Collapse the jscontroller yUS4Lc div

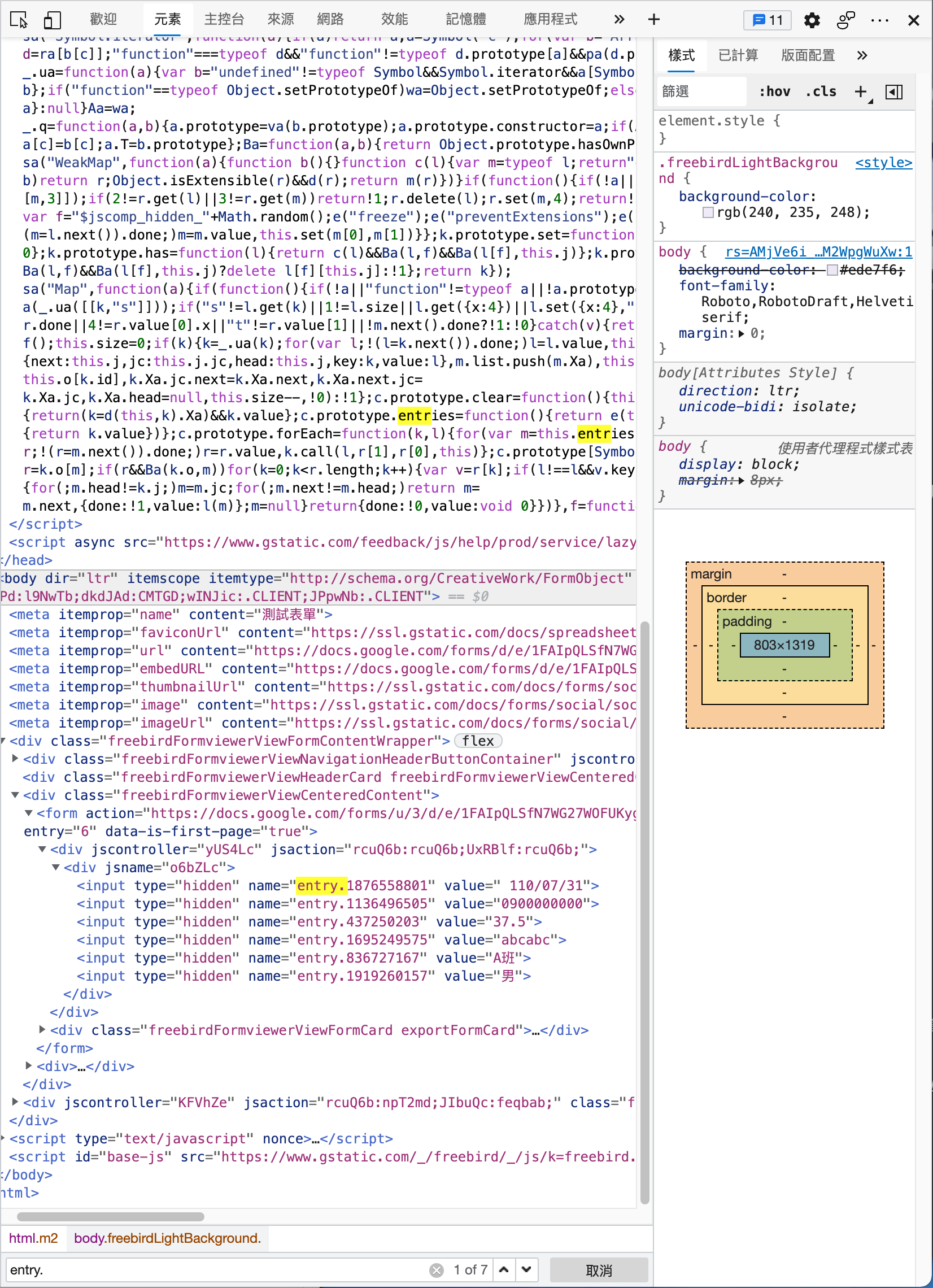pyautogui.click(x=42, y=850)
